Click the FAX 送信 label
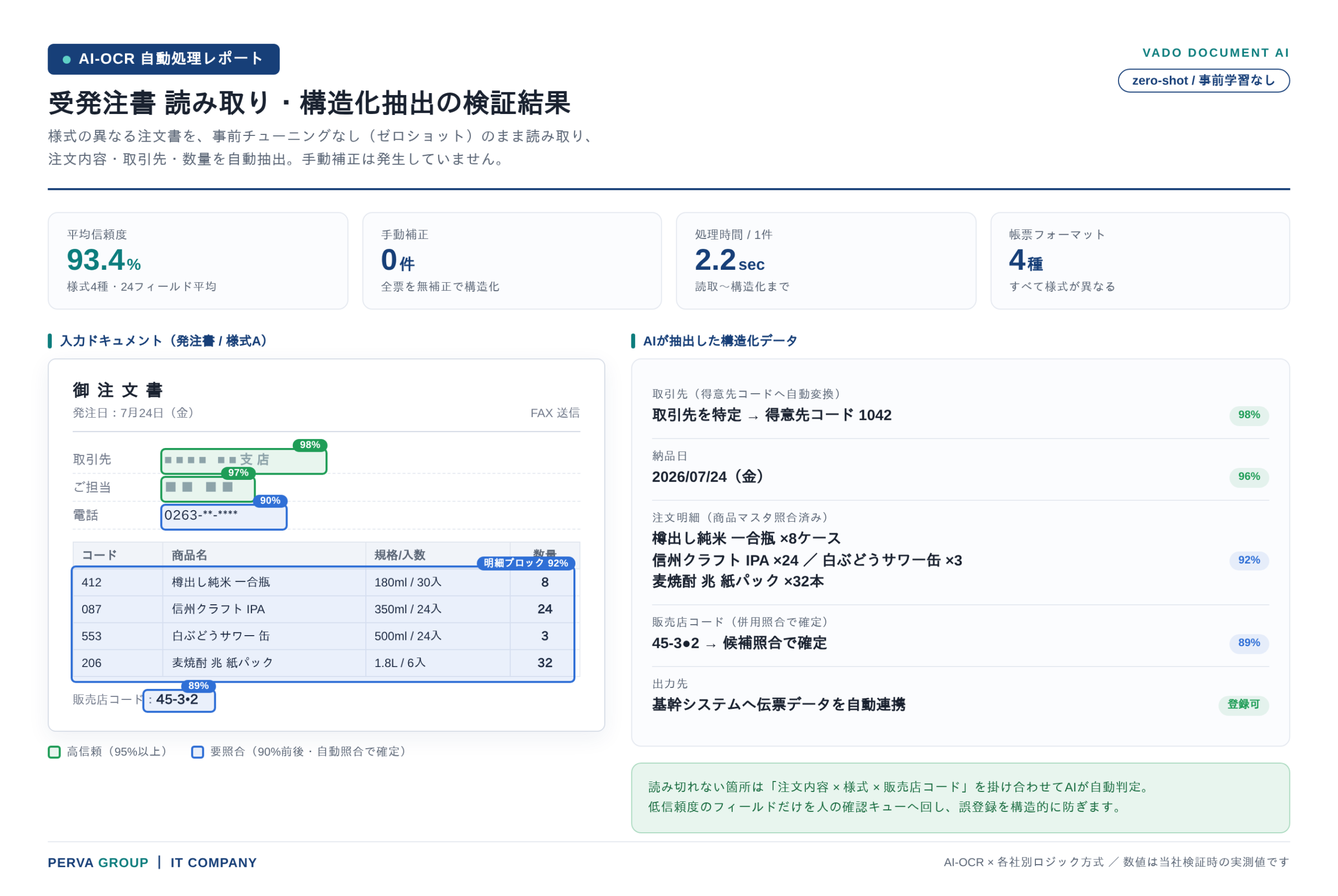 555,413
